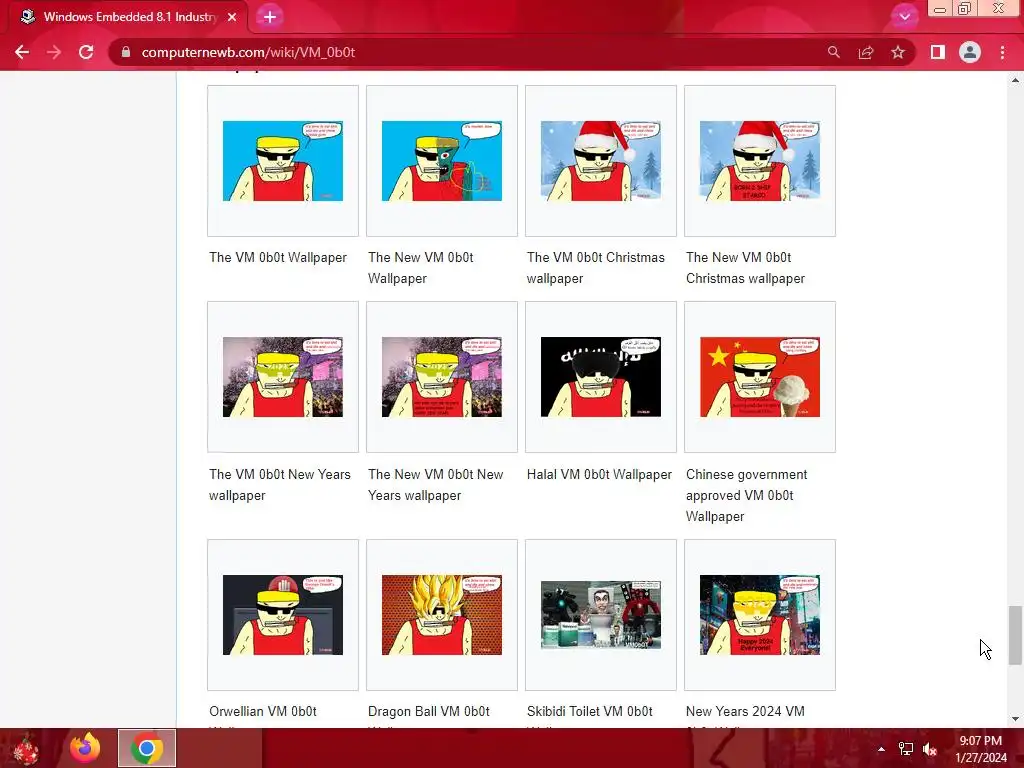1024x768 pixels.
Task: View site security lock info
Action: 126,52
